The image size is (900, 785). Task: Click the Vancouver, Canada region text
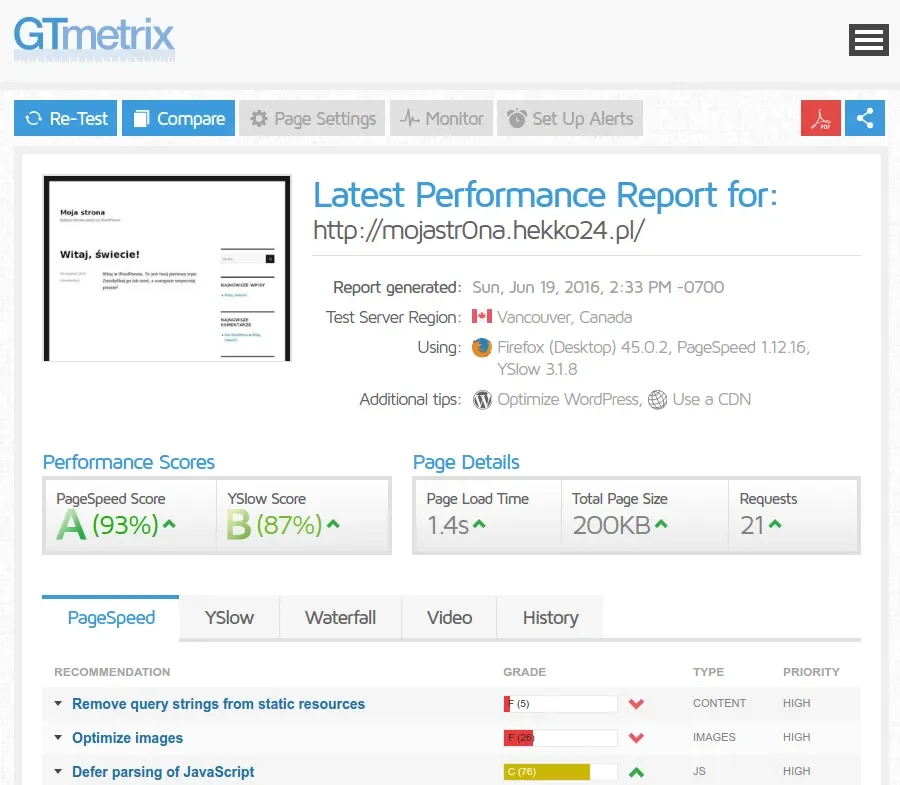(564, 317)
